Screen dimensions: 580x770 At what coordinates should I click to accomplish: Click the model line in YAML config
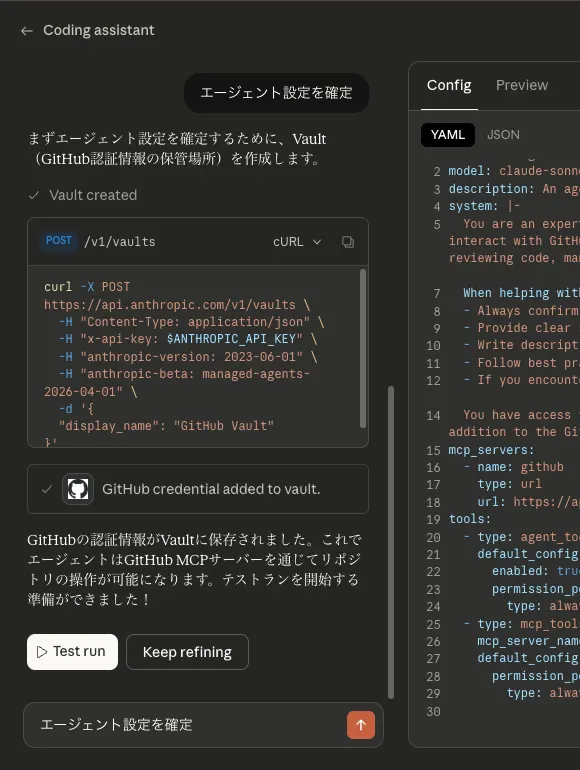[x=514, y=171]
